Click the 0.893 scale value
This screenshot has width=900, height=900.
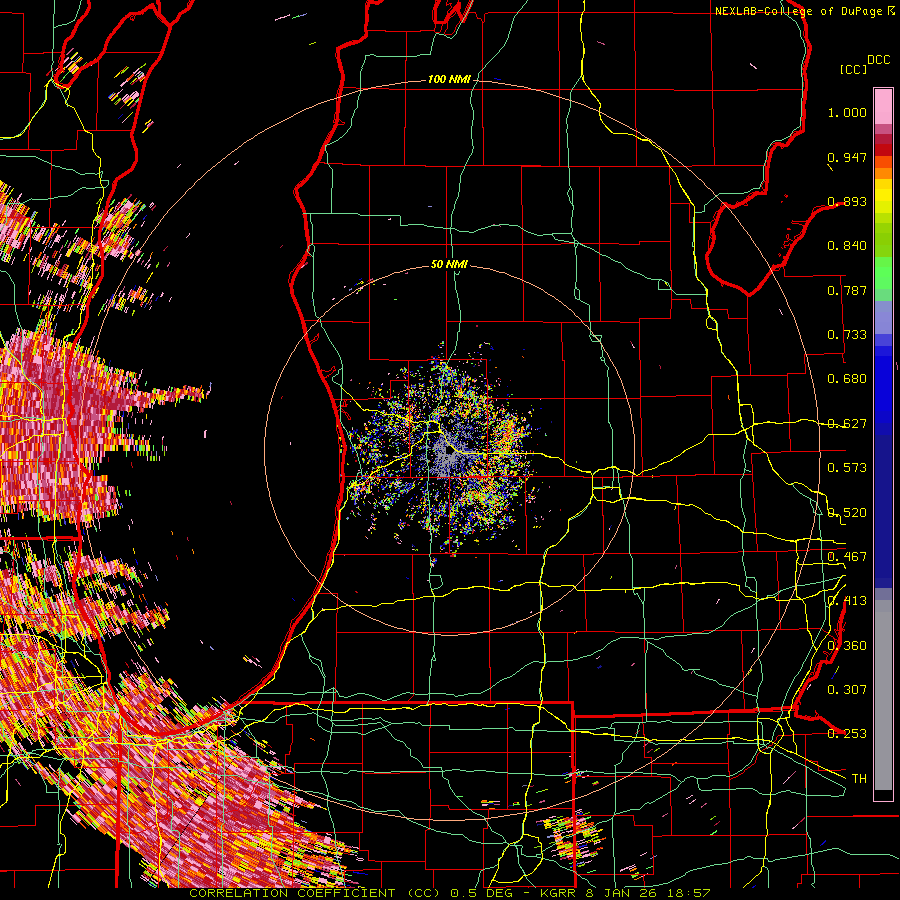pos(847,201)
